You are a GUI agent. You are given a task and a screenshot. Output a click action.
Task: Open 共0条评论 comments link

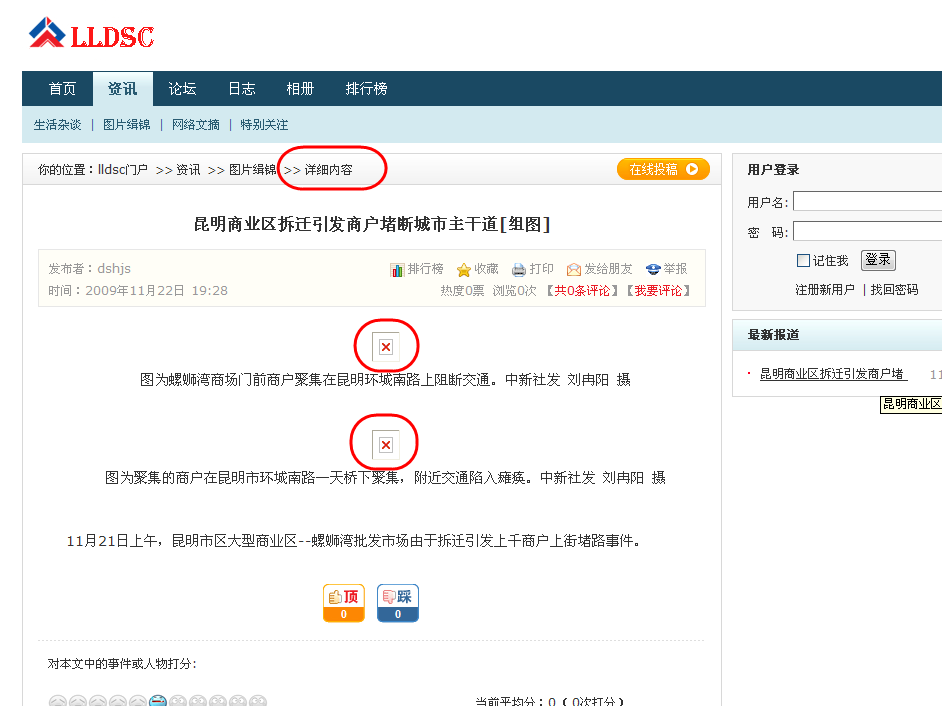coord(582,291)
